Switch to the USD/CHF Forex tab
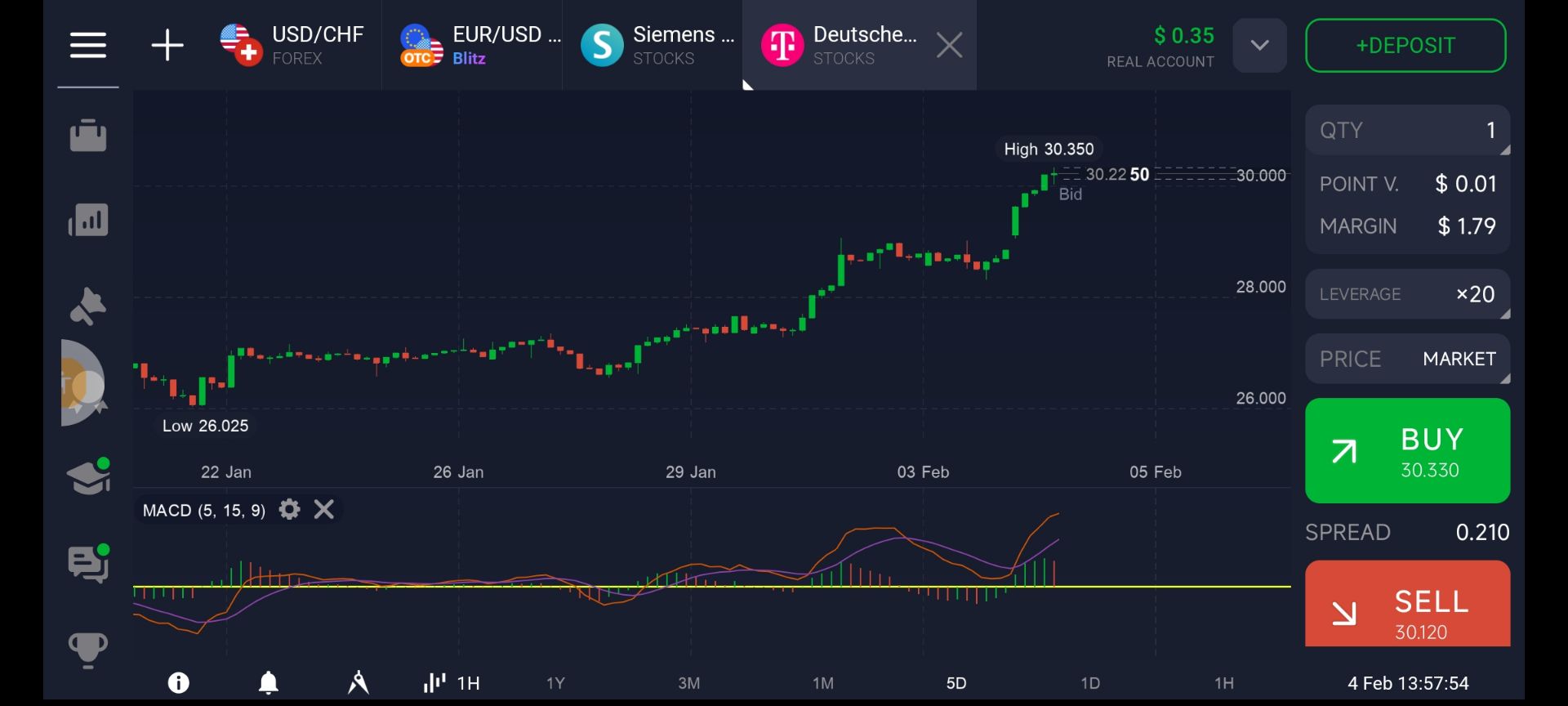Image resolution: width=1568 pixels, height=706 pixels. tap(294, 45)
